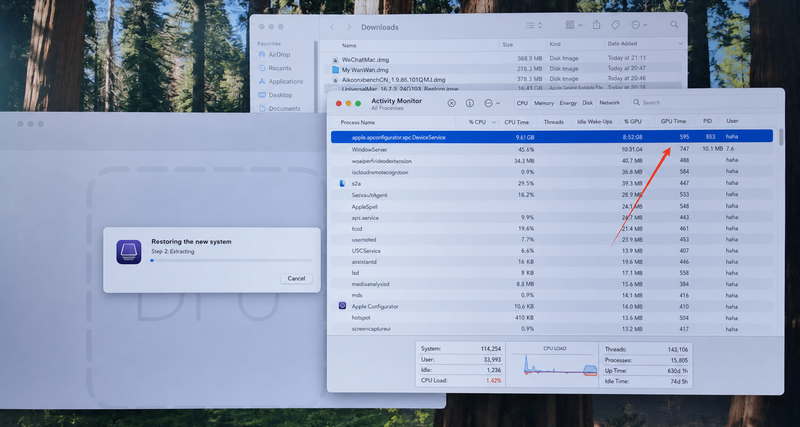800x427 pixels.
Task: Stop the selected process in Activity Monitor
Action: click(452, 103)
